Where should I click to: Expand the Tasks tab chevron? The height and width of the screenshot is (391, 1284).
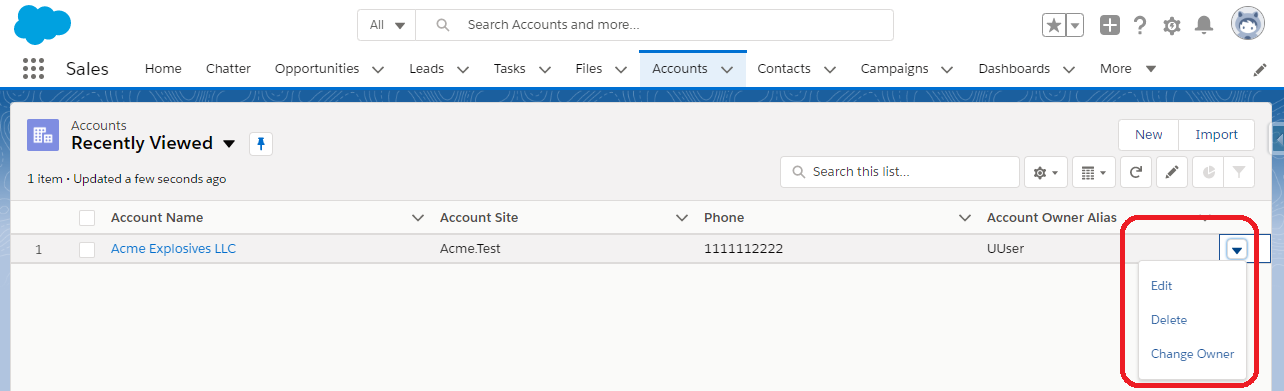click(x=545, y=70)
